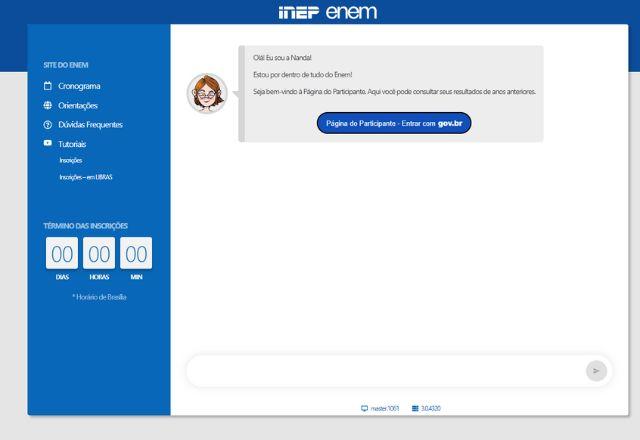This screenshot has height=440, width=640.
Task: Click the enem logo in header
Action: point(351,12)
